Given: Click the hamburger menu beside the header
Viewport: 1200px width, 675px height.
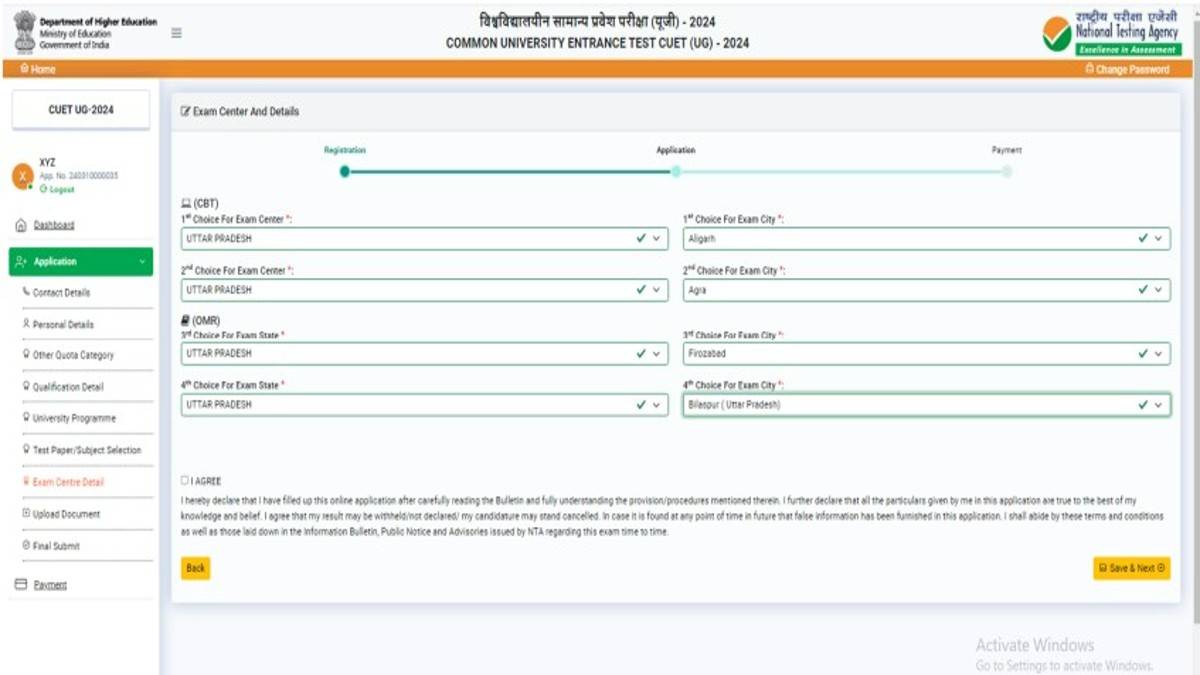Looking at the screenshot, I should tap(174, 31).
